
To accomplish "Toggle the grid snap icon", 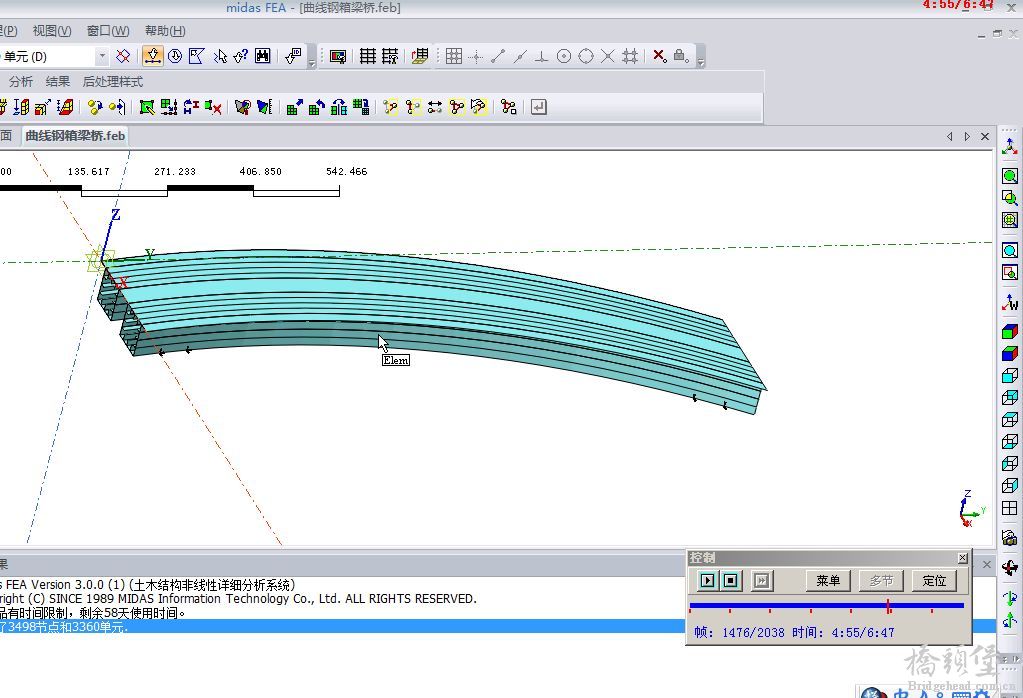I will tap(454, 56).
